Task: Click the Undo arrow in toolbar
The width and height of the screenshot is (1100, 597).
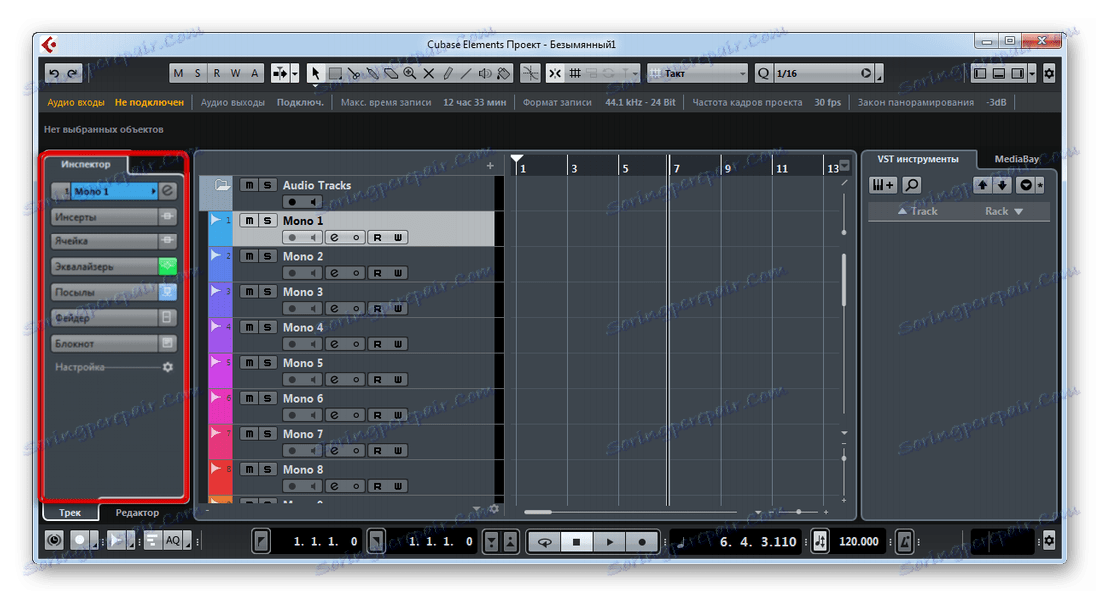Action: [54, 73]
